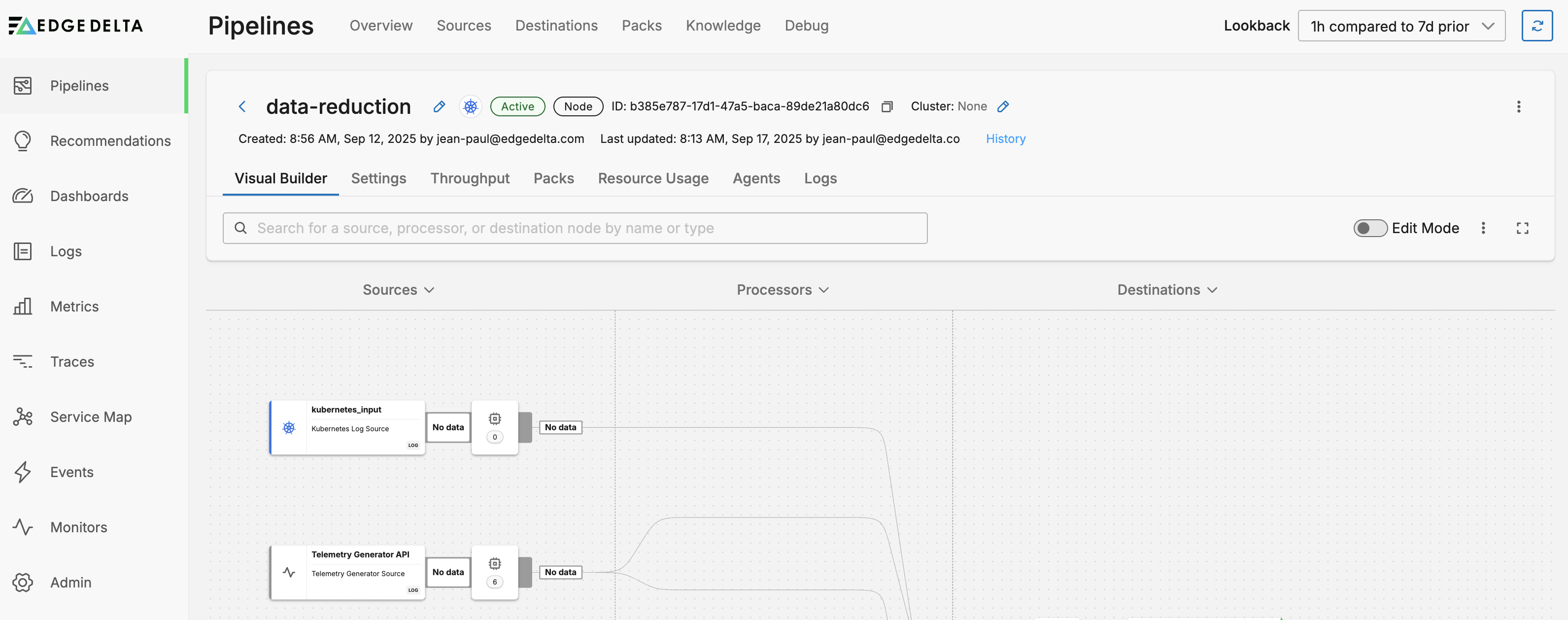Open Resource Usage tab
1568x620 pixels.
click(653, 178)
